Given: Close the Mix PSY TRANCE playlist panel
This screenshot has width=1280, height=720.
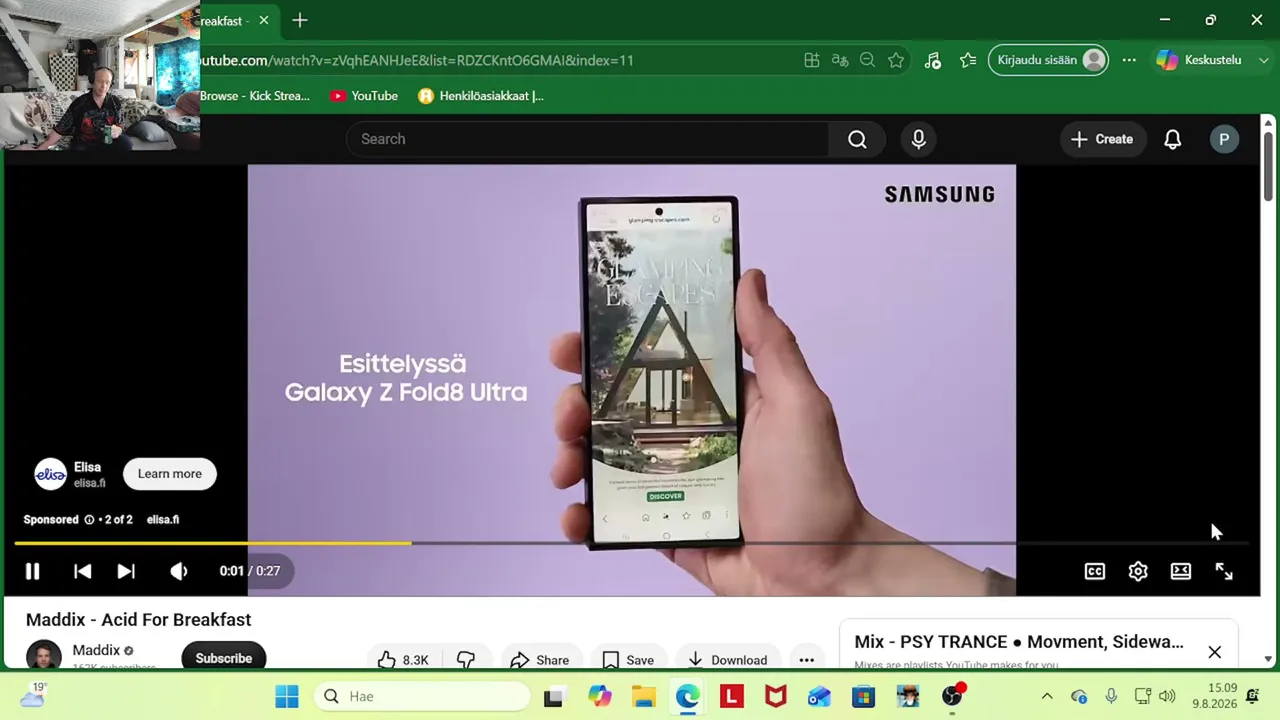Looking at the screenshot, I should pos(1215,653).
